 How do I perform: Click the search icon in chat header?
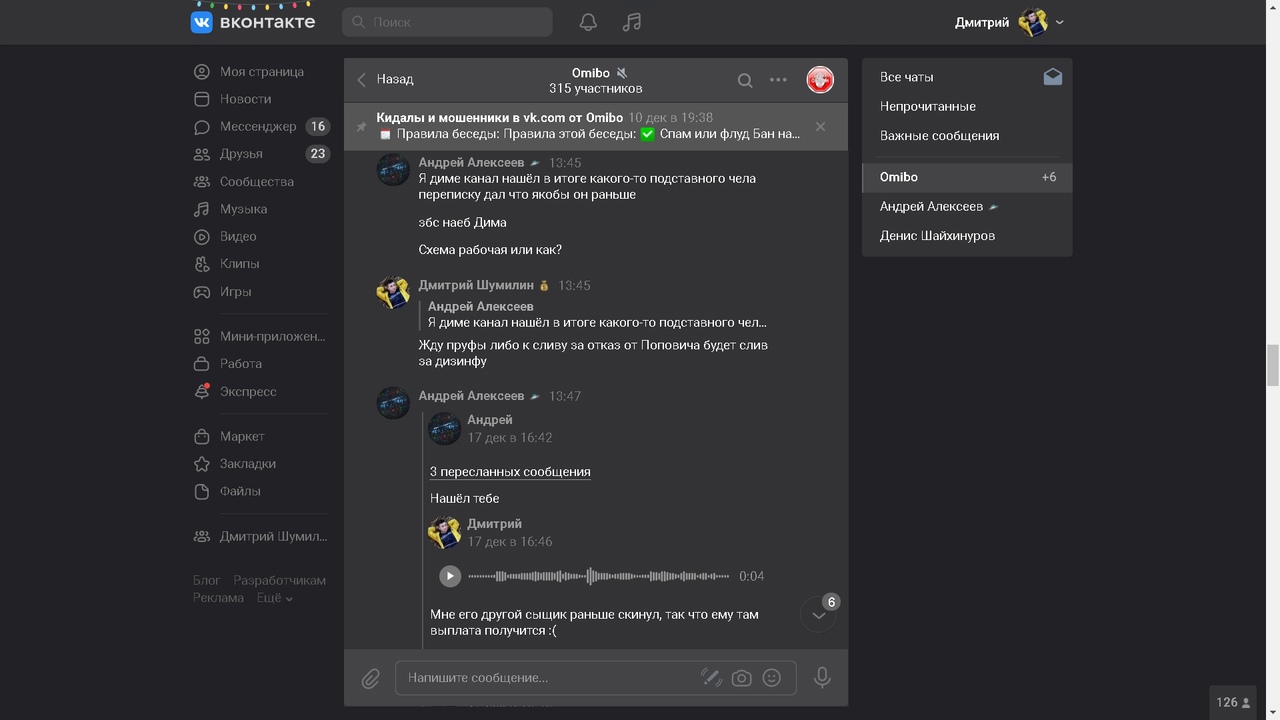745,80
